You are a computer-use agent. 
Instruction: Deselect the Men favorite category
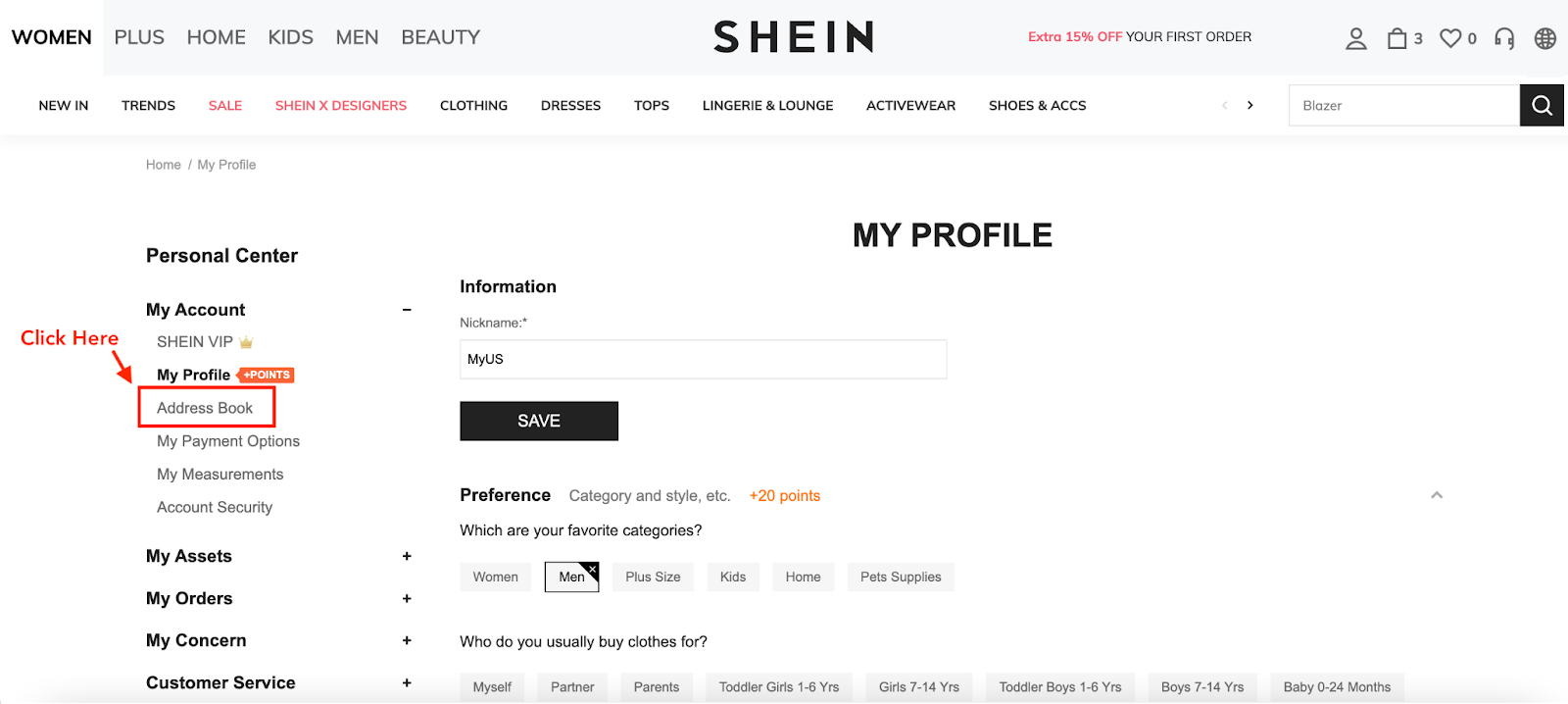click(x=593, y=567)
